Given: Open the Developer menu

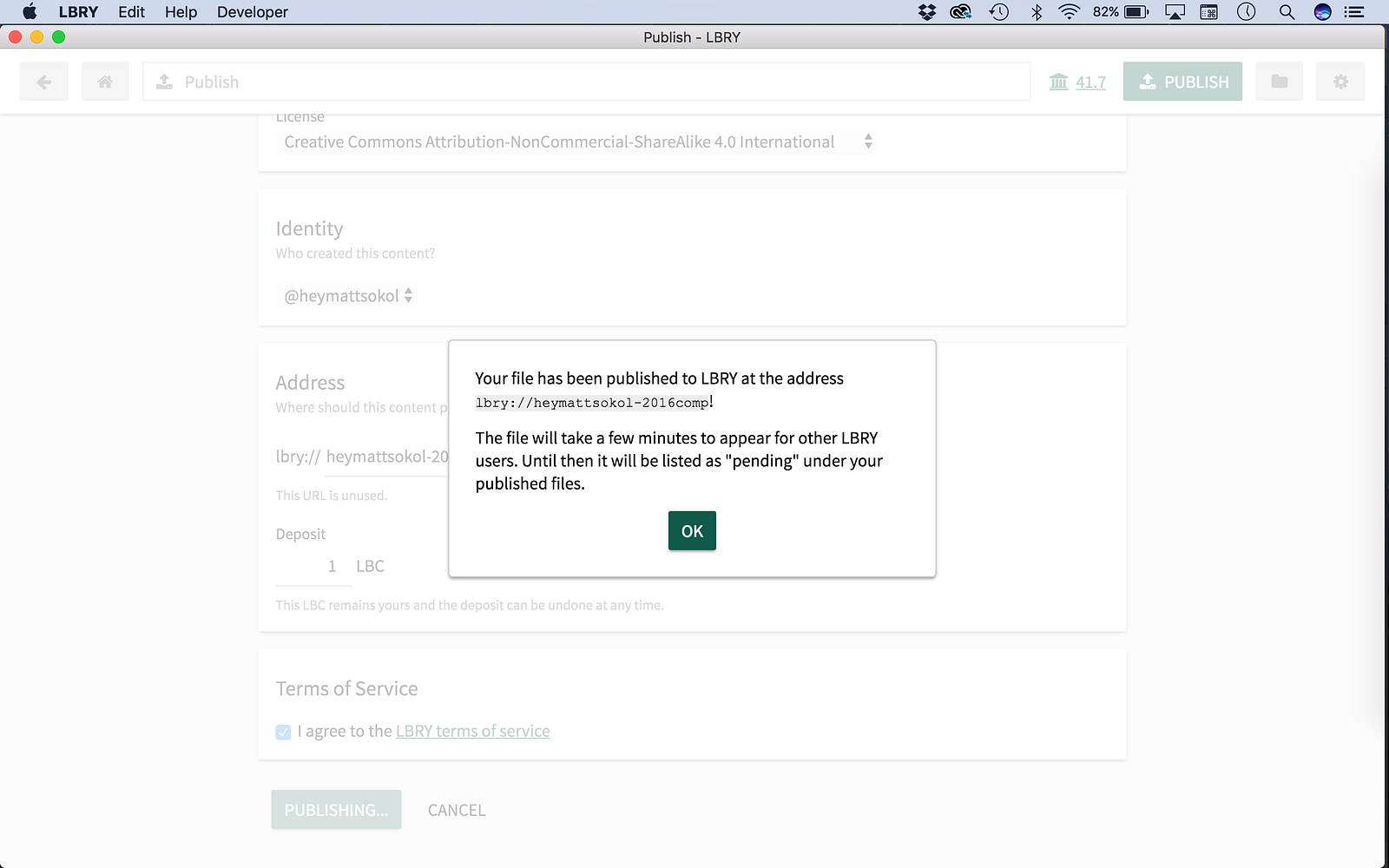Looking at the screenshot, I should tap(252, 12).
